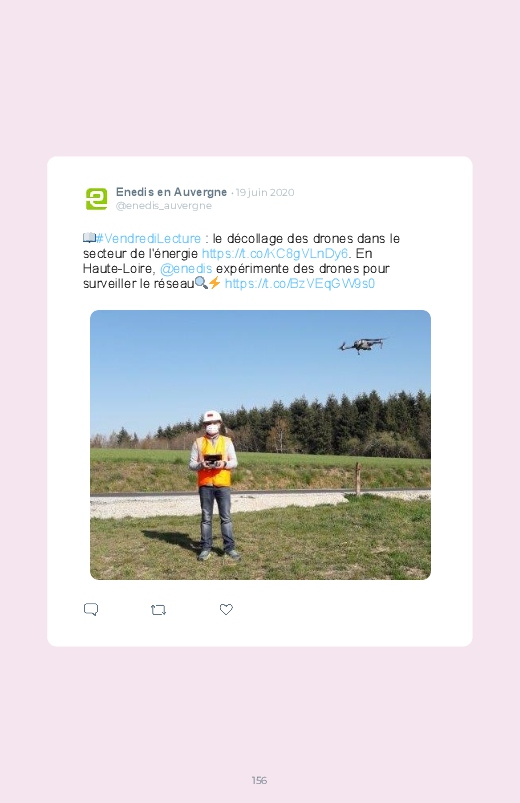Viewport: 520px width, 803px height.
Task: Click the magnifying glass emoji
Action: click(x=201, y=283)
